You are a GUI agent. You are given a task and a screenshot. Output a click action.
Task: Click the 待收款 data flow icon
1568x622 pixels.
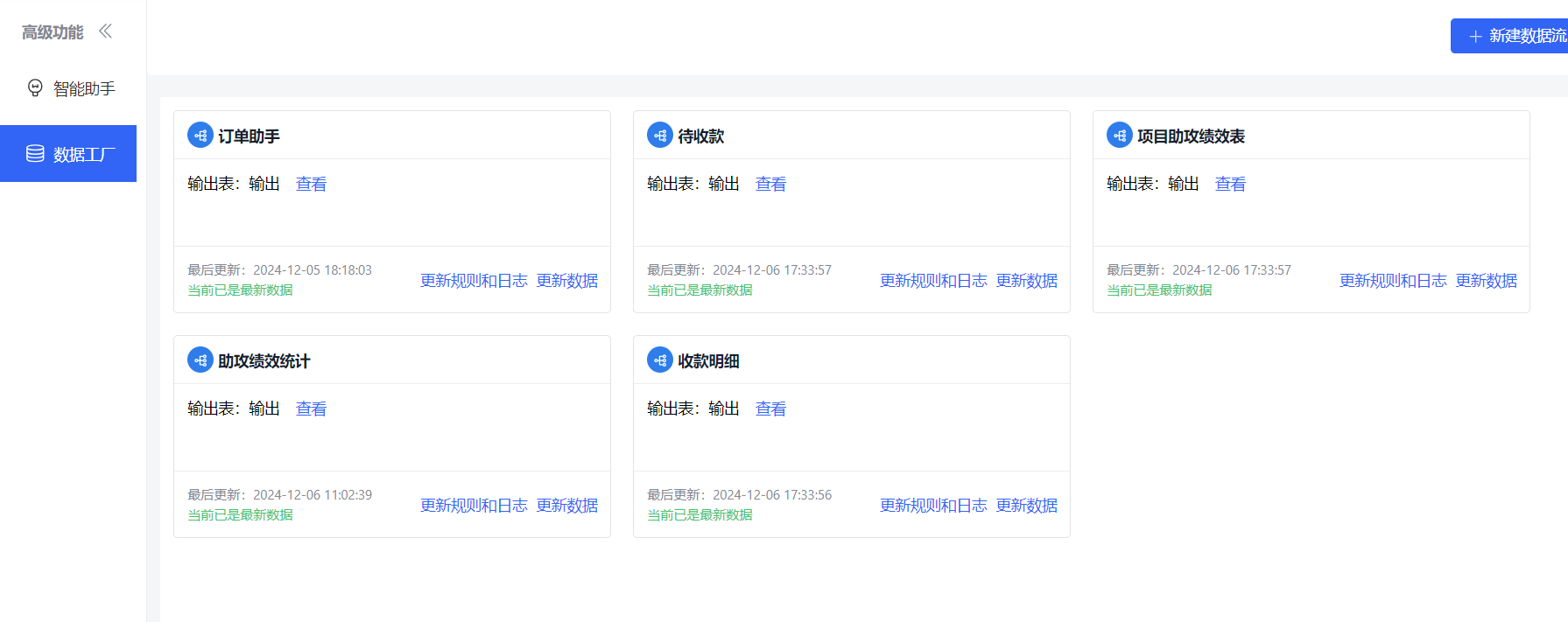click(659, 136)
